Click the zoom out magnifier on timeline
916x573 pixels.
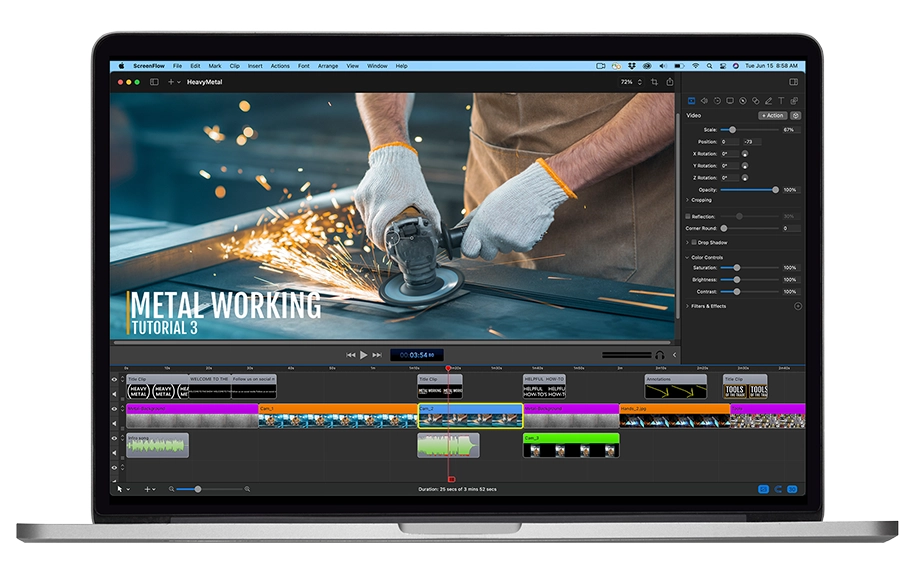[171, 489]
